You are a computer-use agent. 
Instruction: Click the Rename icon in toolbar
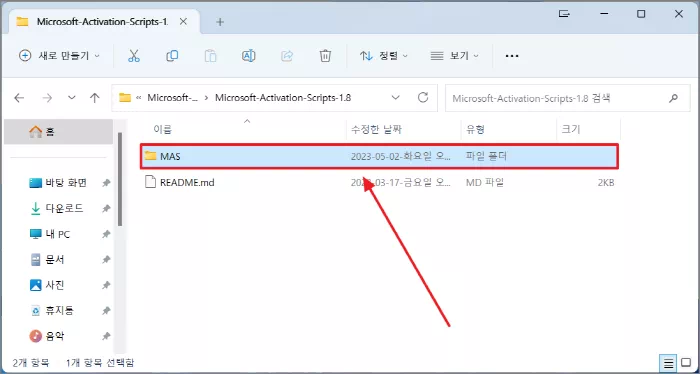pyautogui.click(x=249, y=56)
